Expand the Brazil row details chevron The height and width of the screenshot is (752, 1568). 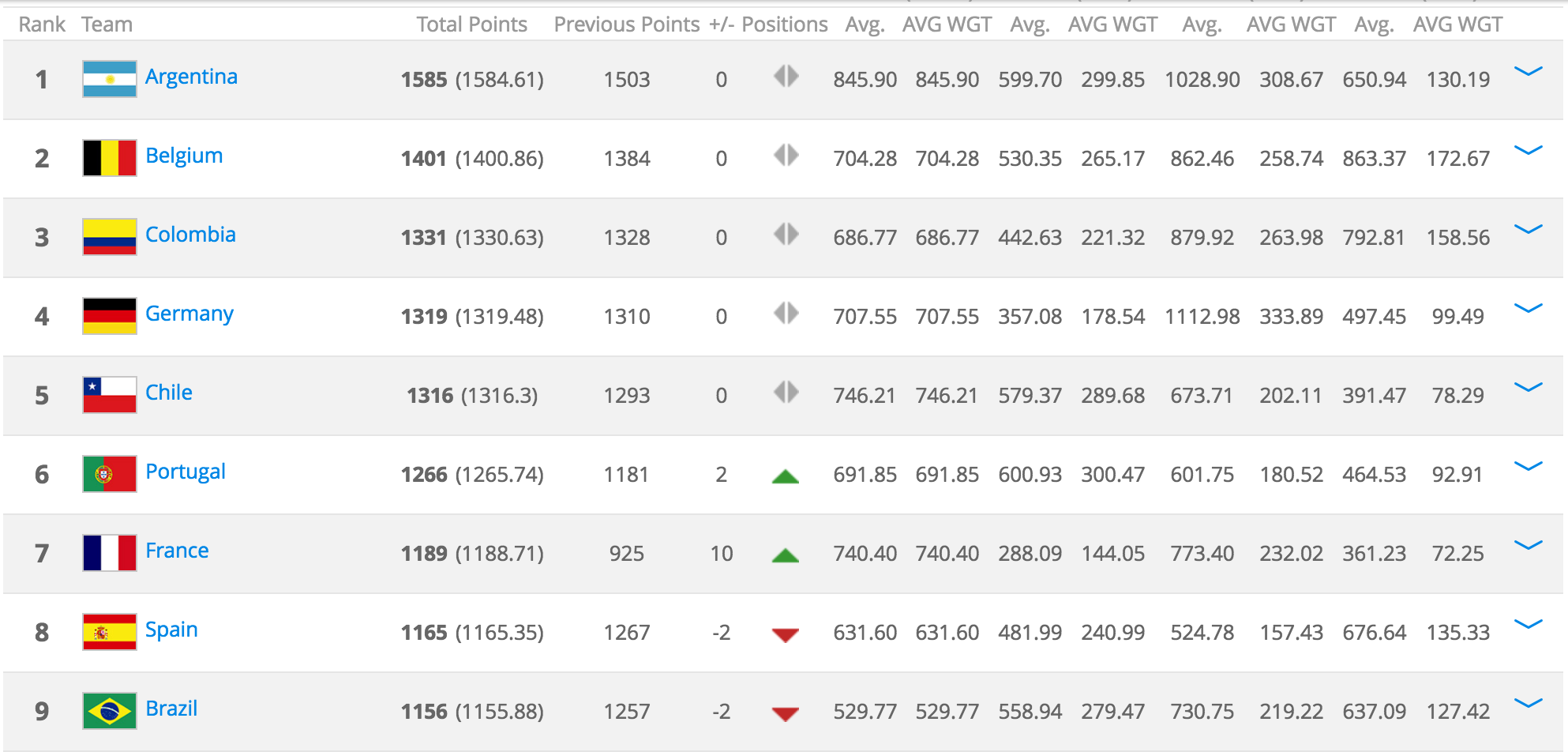(x=1529, y=704)
